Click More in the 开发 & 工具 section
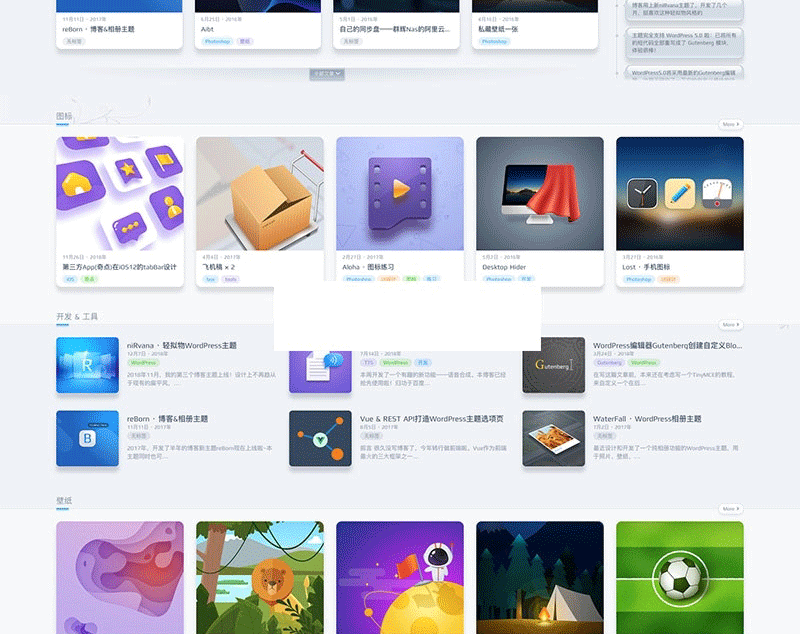This screenshot has height=634, width=800. tap(731, 324)
